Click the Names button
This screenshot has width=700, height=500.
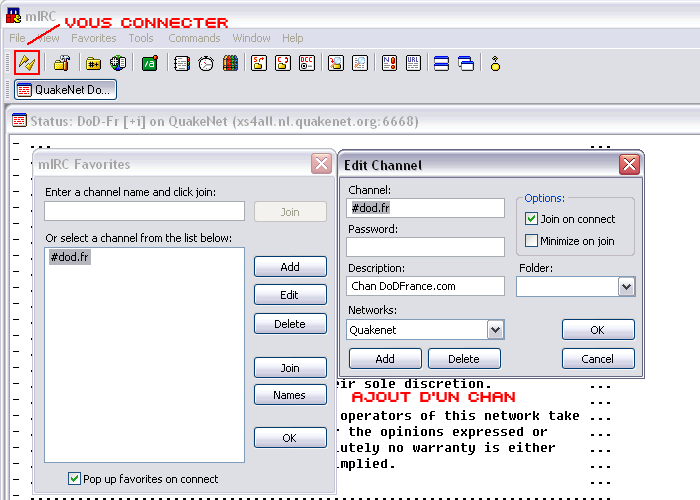pos(290,395)
